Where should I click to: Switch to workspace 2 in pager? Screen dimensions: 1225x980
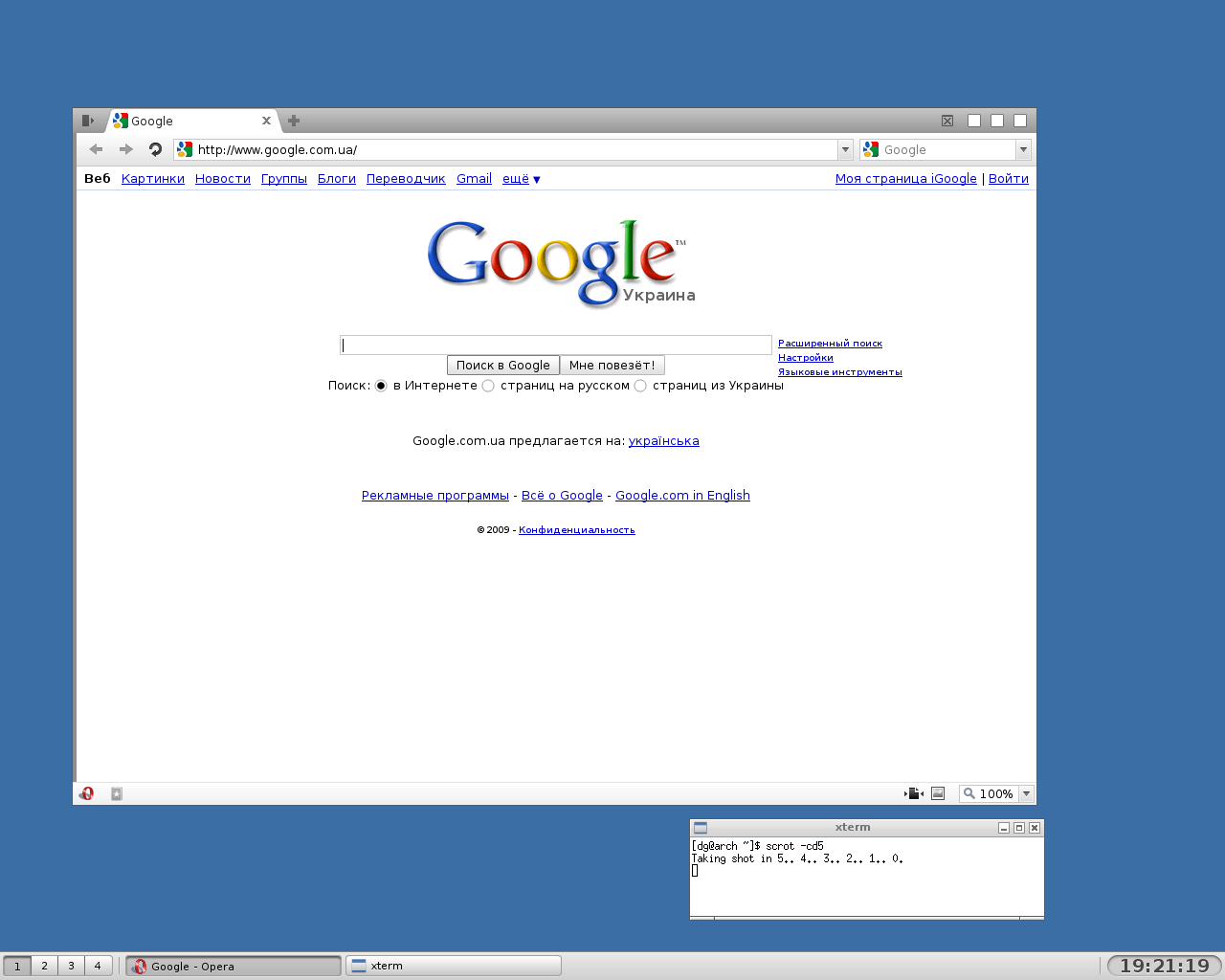click(44, 966)
